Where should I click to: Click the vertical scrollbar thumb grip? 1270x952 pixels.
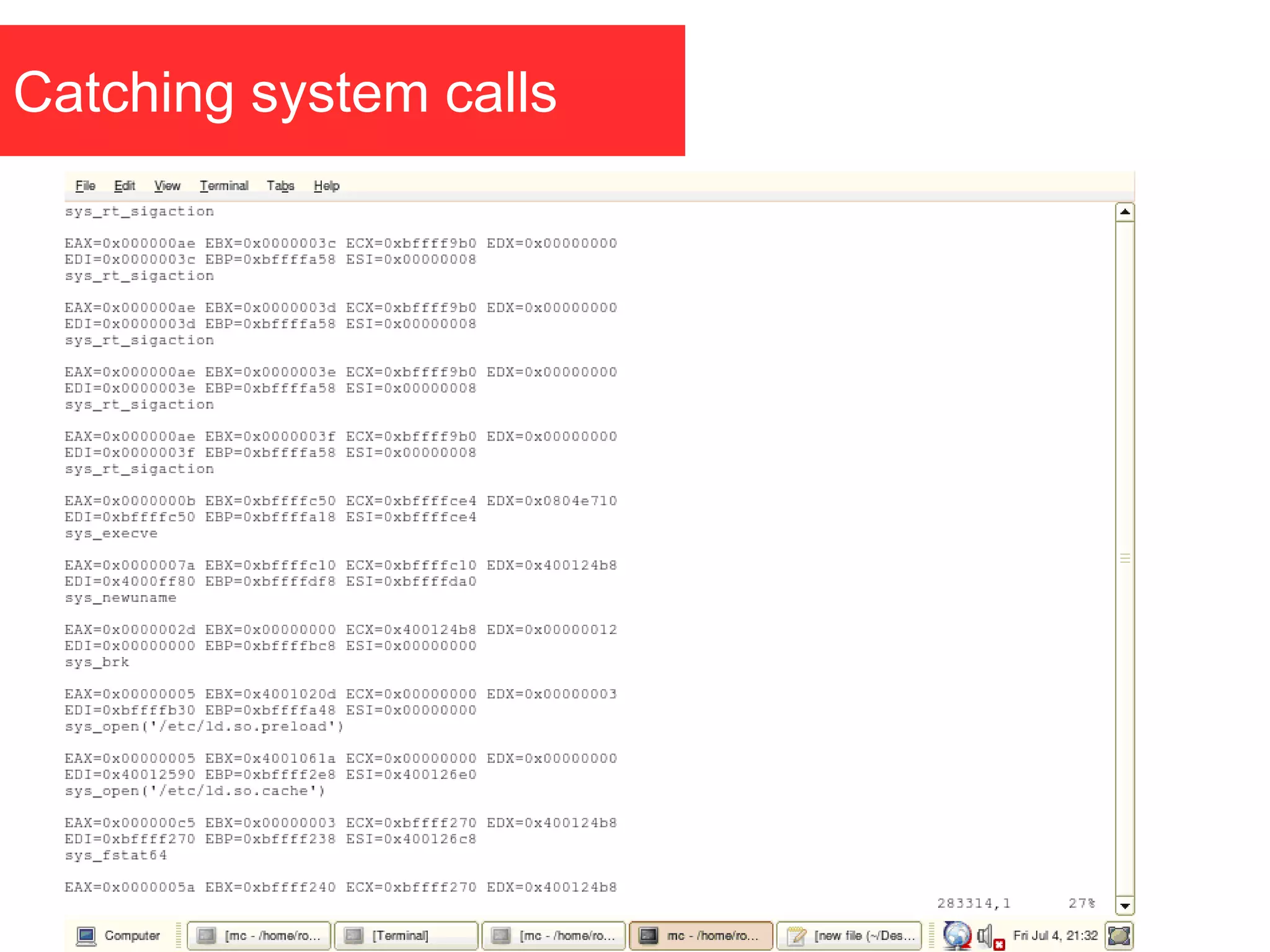[x=1124, y=558]
